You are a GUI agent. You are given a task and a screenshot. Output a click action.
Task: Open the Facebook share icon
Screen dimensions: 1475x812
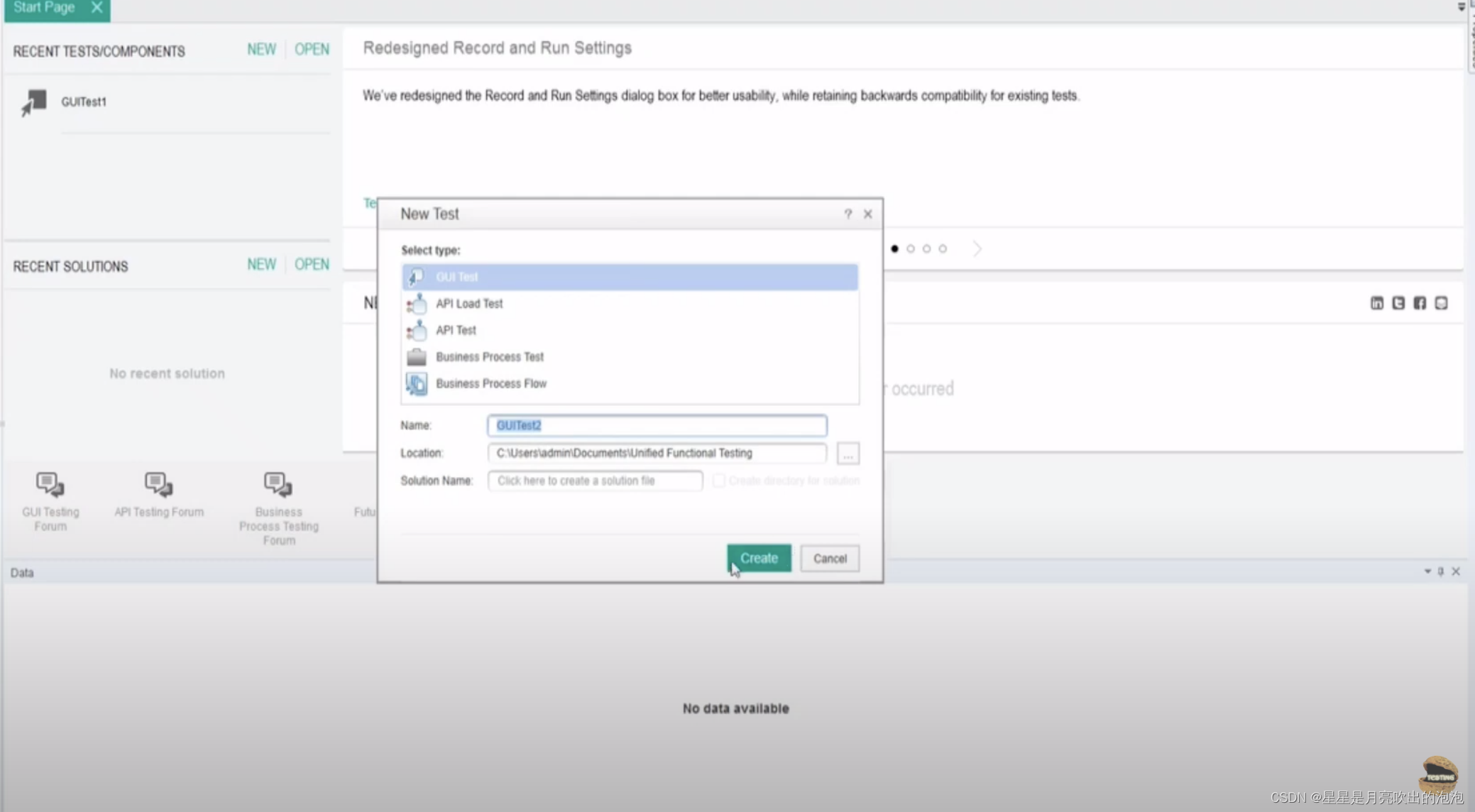click(x=1420, y=303)
